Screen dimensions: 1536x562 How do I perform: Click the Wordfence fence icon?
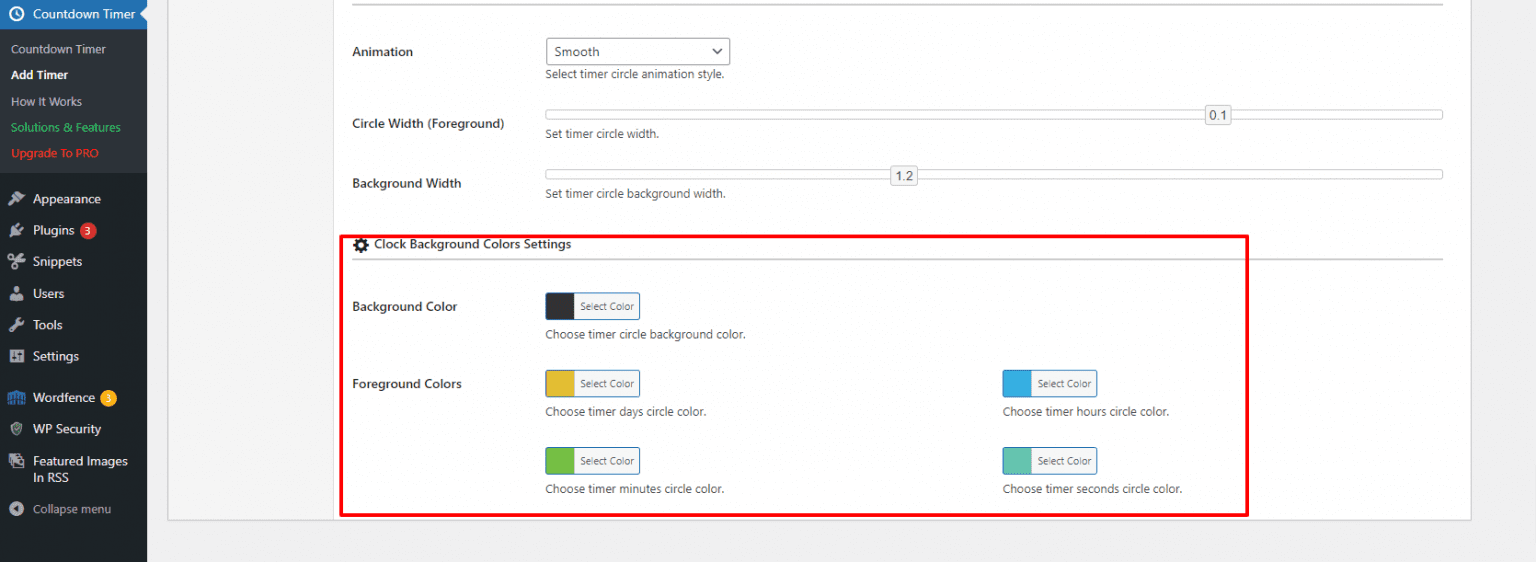pos(16,398)
